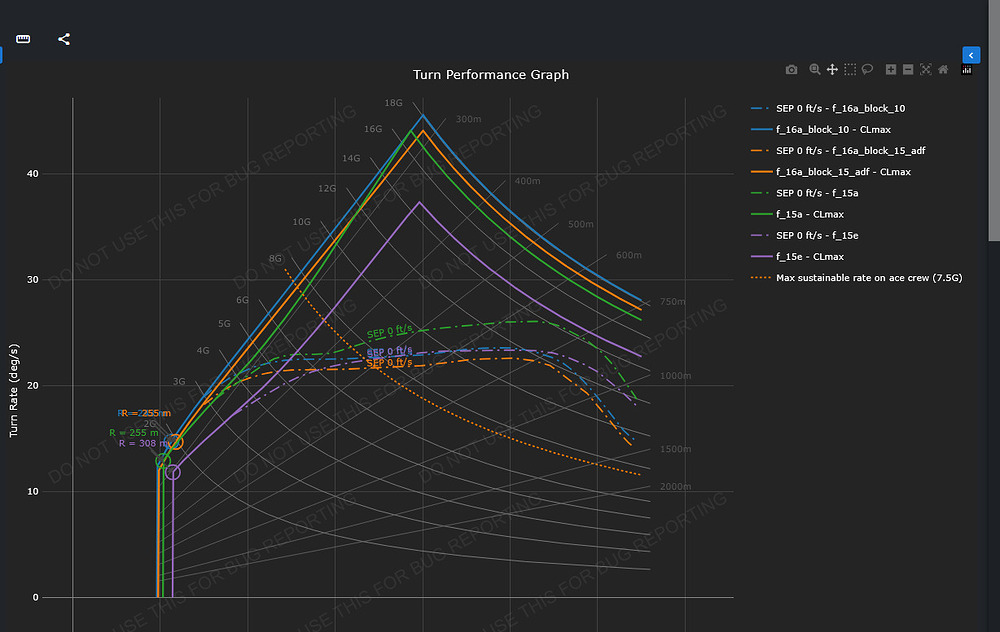Toggle SEP 0 ft/s - f_15a legend trace

804,193
